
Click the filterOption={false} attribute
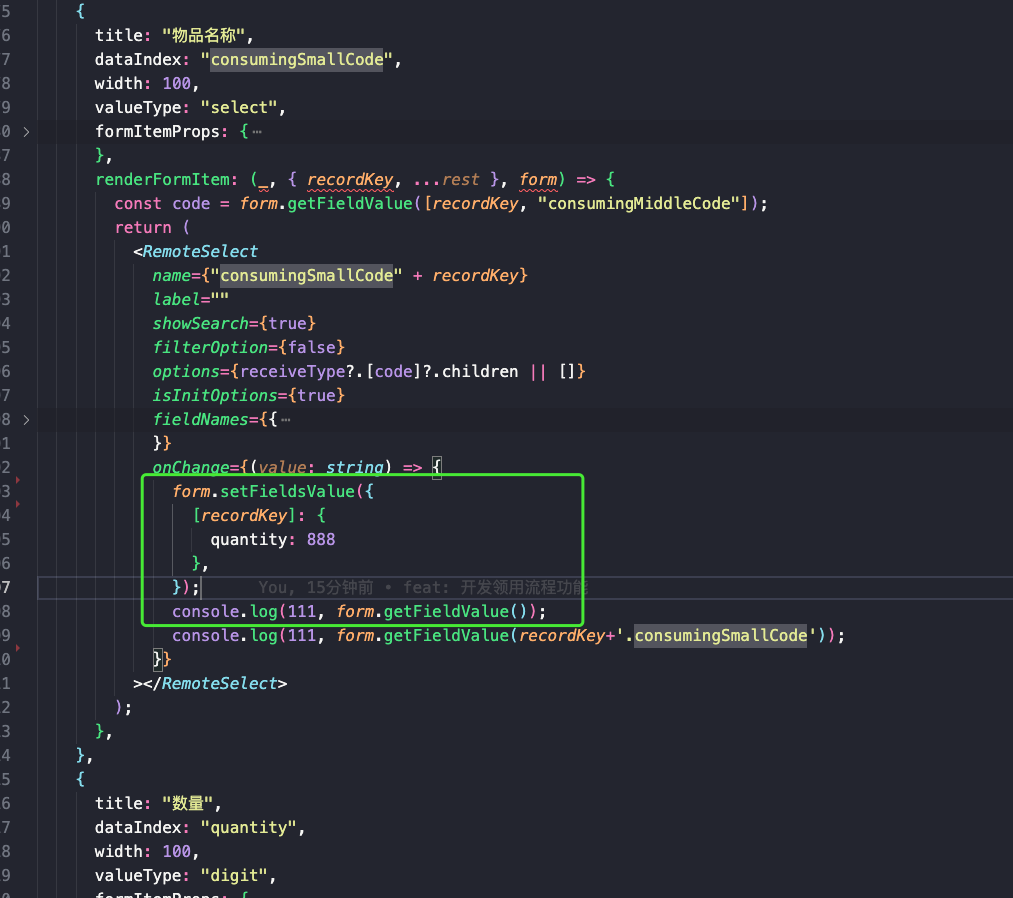pyautogui.click(x=248, y=347)
